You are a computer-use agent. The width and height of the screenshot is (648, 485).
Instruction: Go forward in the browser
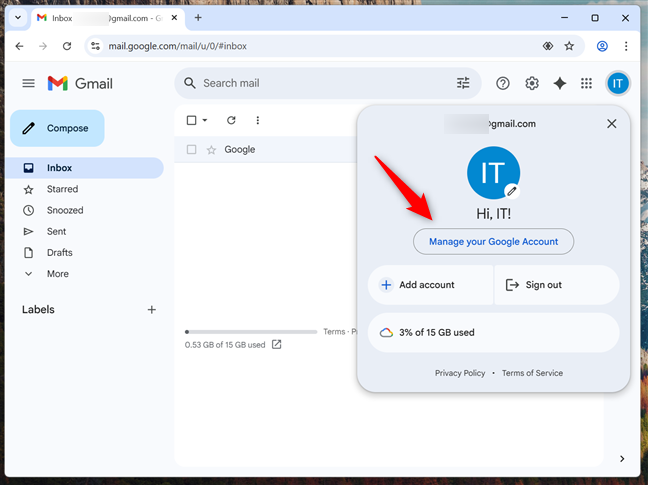pos(43,46)
